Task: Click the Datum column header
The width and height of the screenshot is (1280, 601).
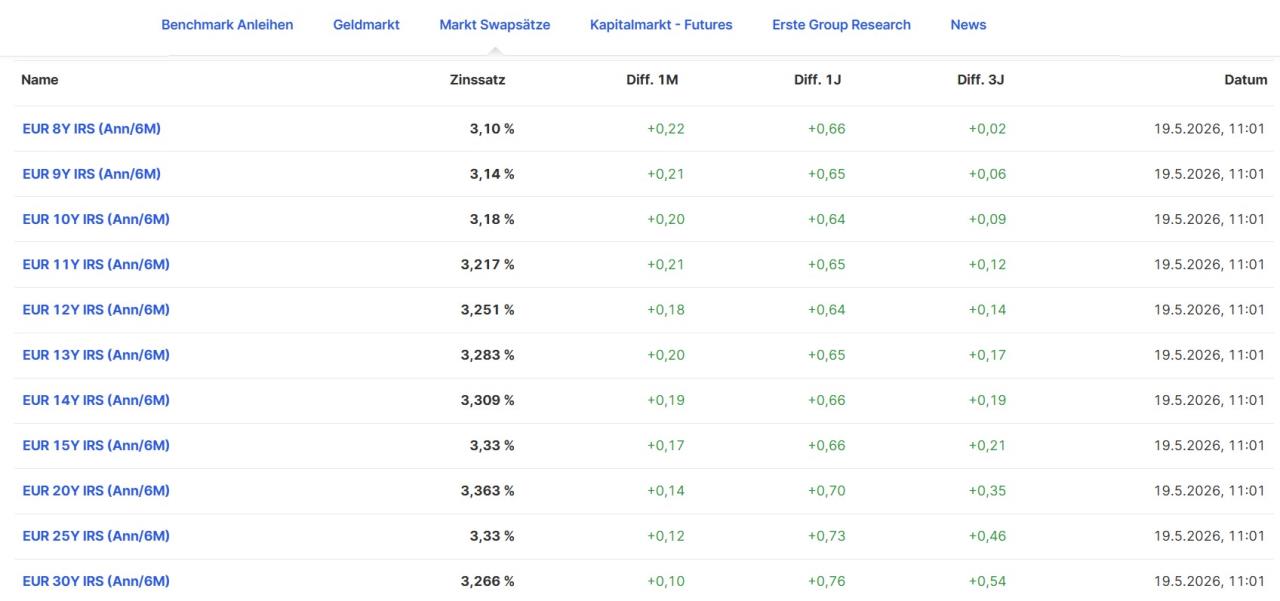Action: click(1245, 80)
